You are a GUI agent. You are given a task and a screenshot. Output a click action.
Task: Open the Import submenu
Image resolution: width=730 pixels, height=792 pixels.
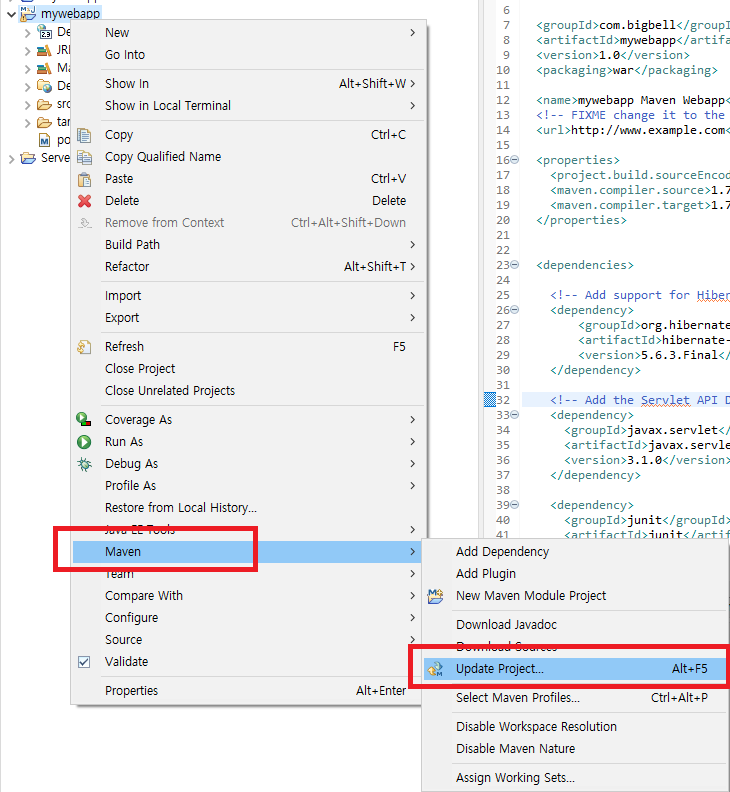248,296
